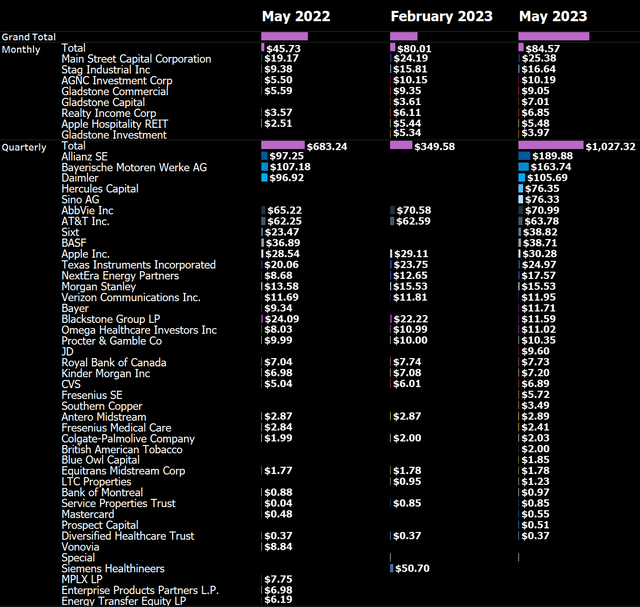The image size is (640, 607).
Task: Click the May 2023 column header
Action: point(553,16)
